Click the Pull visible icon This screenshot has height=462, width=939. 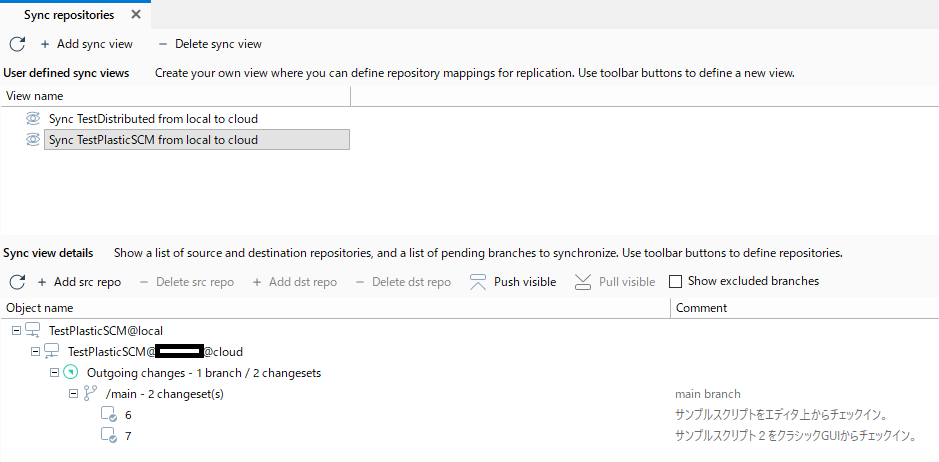[583, 282]
